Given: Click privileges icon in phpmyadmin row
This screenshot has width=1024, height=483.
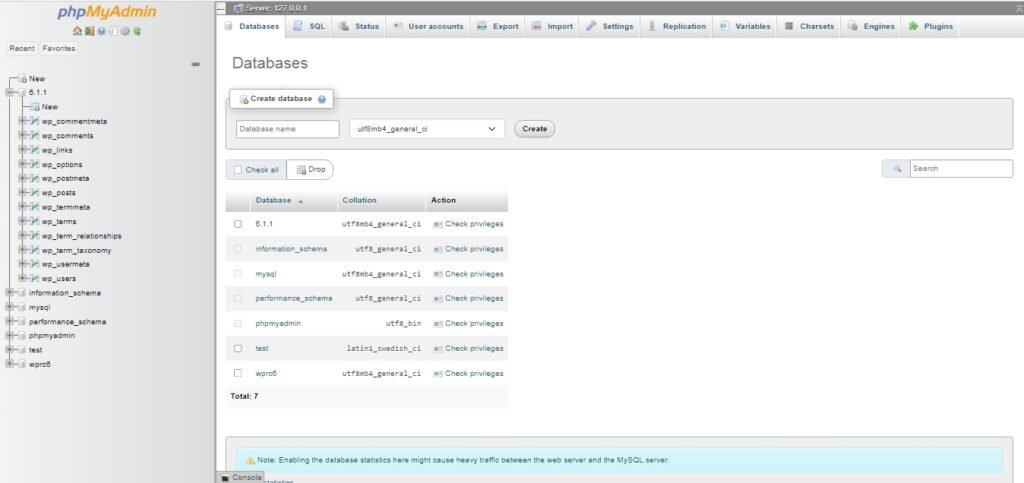Looking at the screenshot, I should (x=438, y=324).
